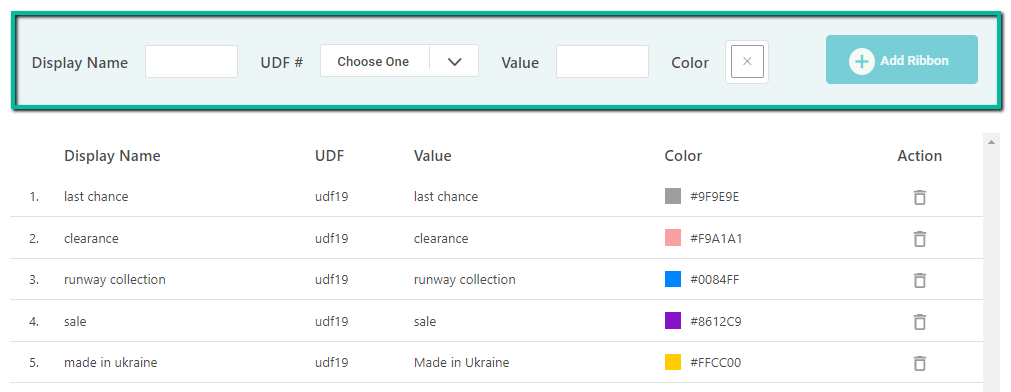Select gray #9F9E9E color swatch
Screen dimensions: 1011x392
(x=673, y=196)
